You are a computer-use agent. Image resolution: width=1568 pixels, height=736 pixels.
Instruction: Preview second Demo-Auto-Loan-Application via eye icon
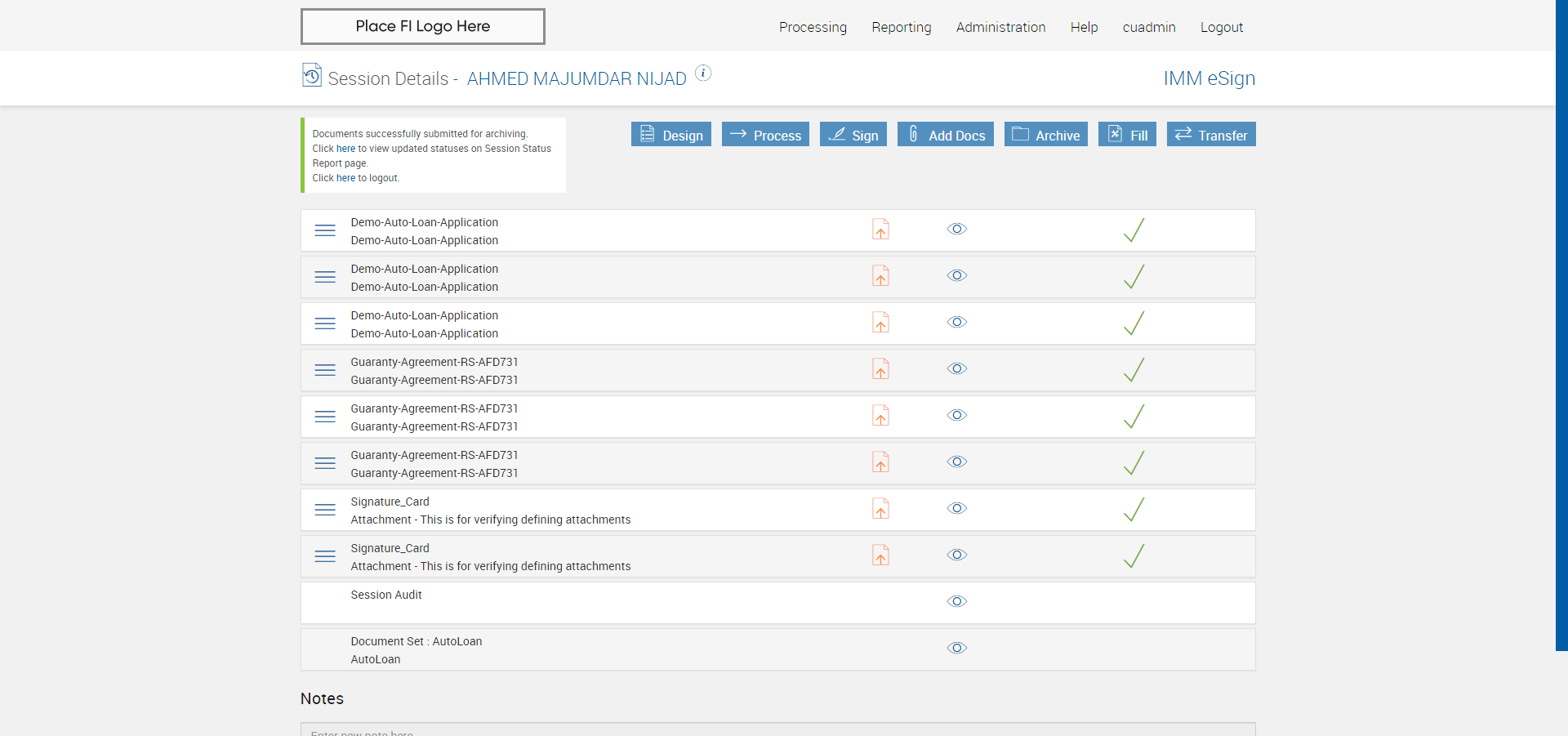pos(957,276)
